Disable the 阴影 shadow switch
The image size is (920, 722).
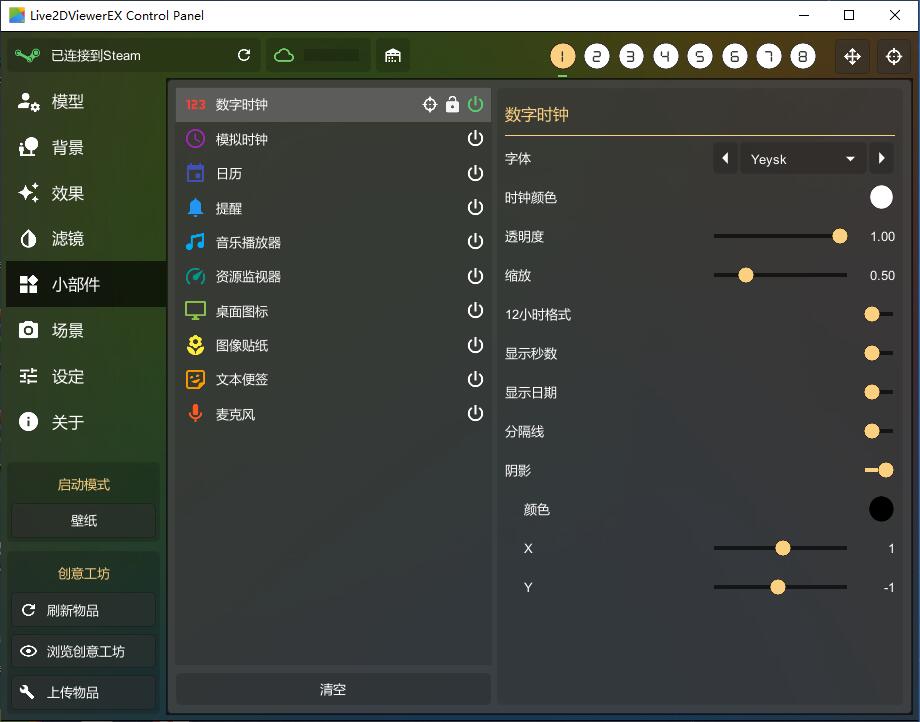click(878, 470)
